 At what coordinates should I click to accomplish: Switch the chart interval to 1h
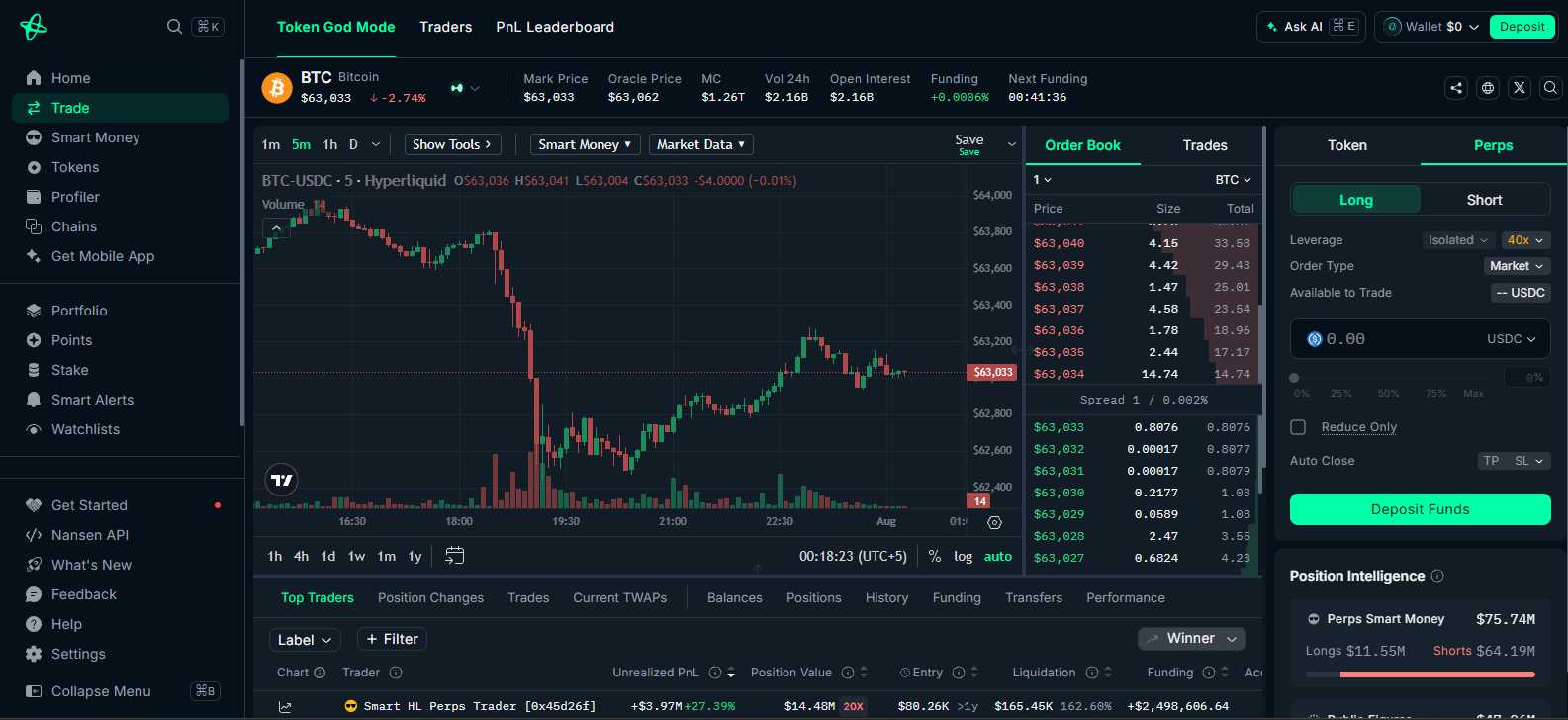pos(330,144)
